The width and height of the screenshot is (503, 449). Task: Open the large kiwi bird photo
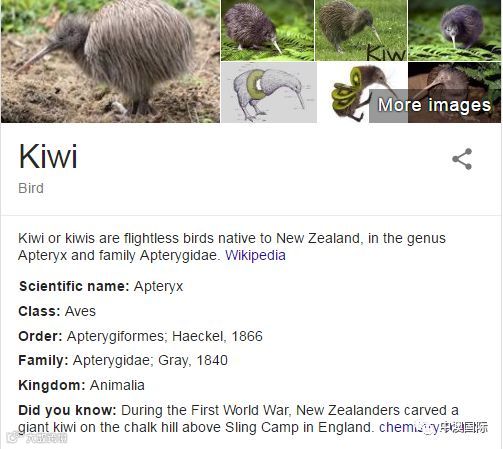[110, 61]
